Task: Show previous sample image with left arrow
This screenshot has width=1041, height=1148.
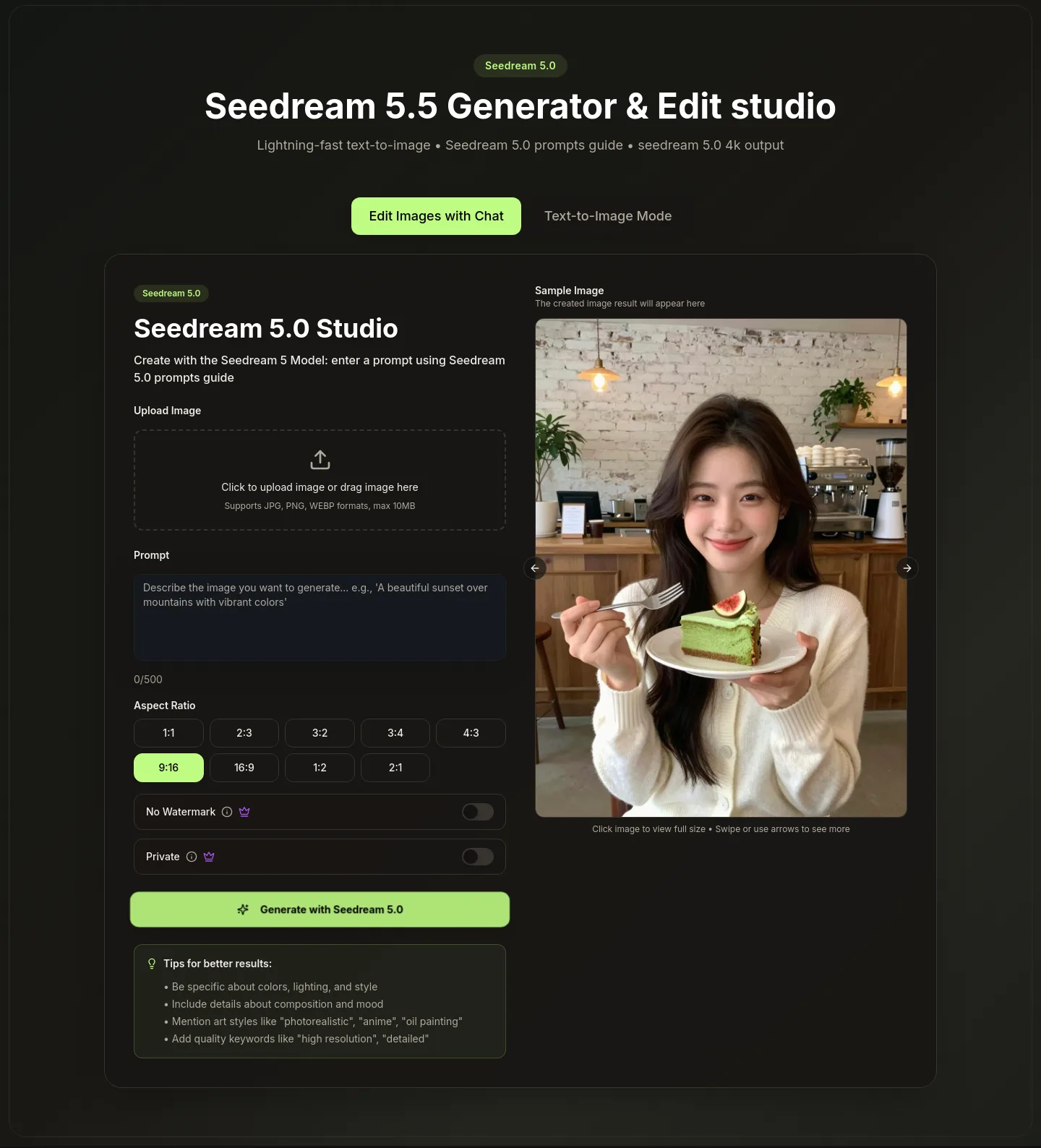Action: click(x=535, y=568)
